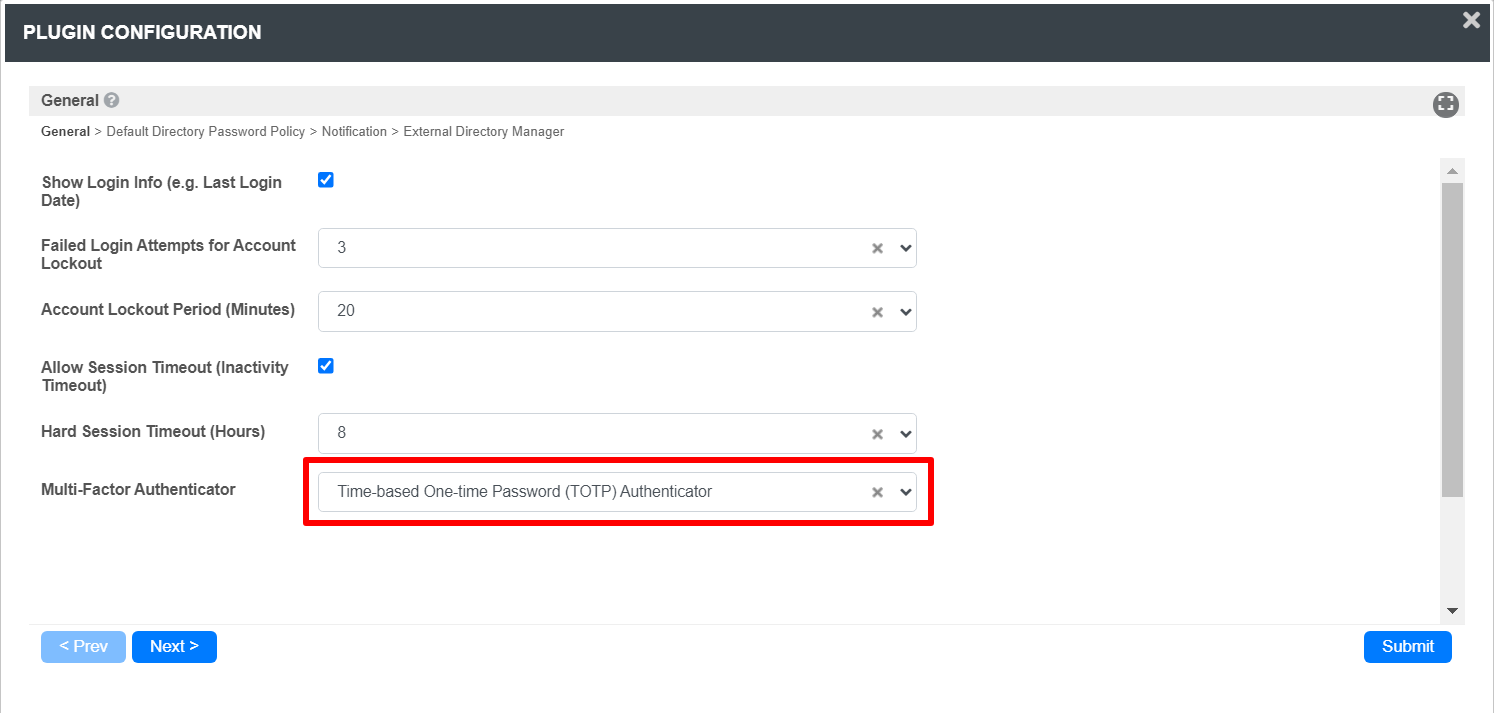Screen dimensions: 1494x713
Task: Clear the Failed Login Attempts value
Action: click(877, 248)
